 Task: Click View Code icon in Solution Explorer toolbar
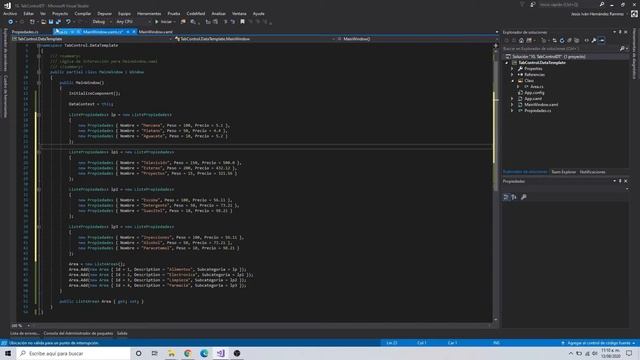[587, 40]
